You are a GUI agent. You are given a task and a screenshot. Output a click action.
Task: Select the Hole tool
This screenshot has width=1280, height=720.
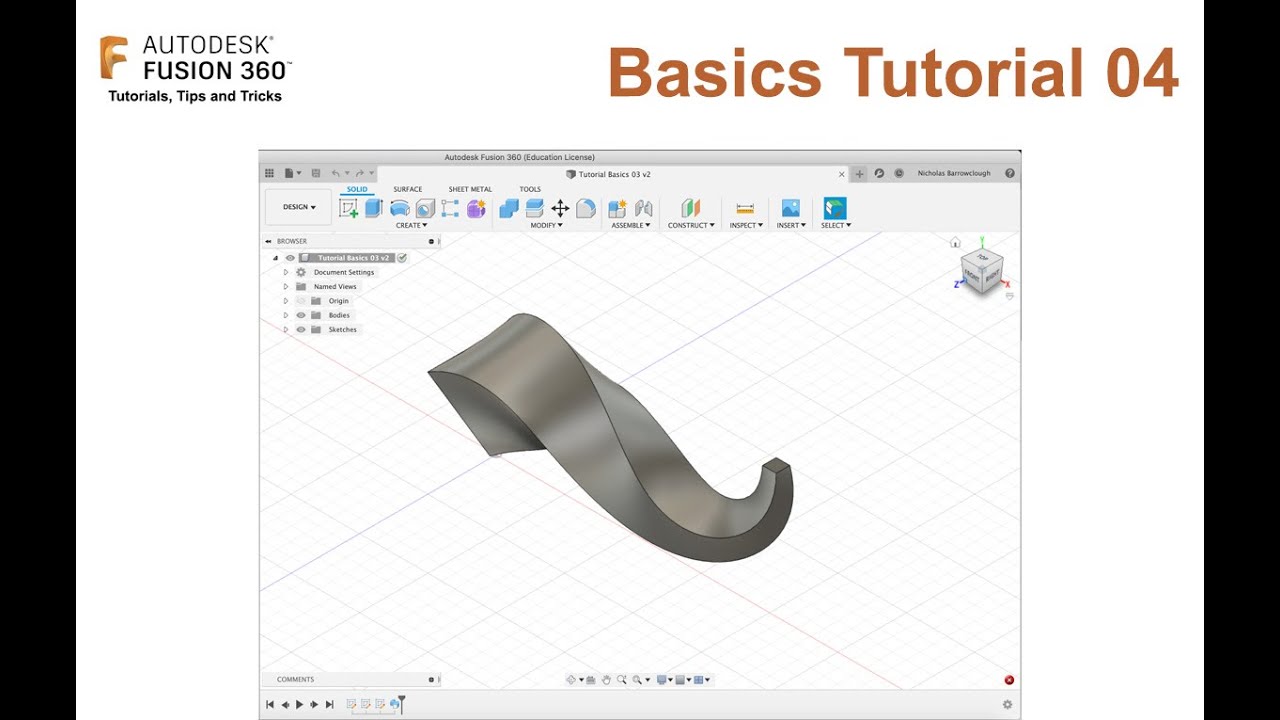425,208
